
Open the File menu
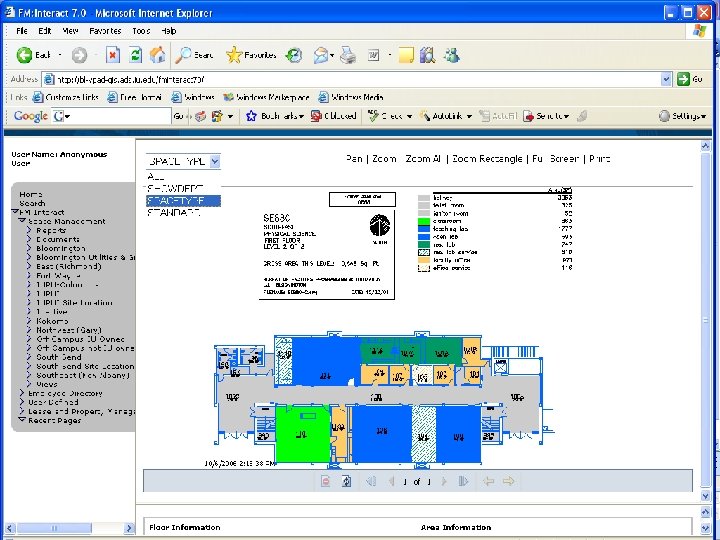pos(22,31)
